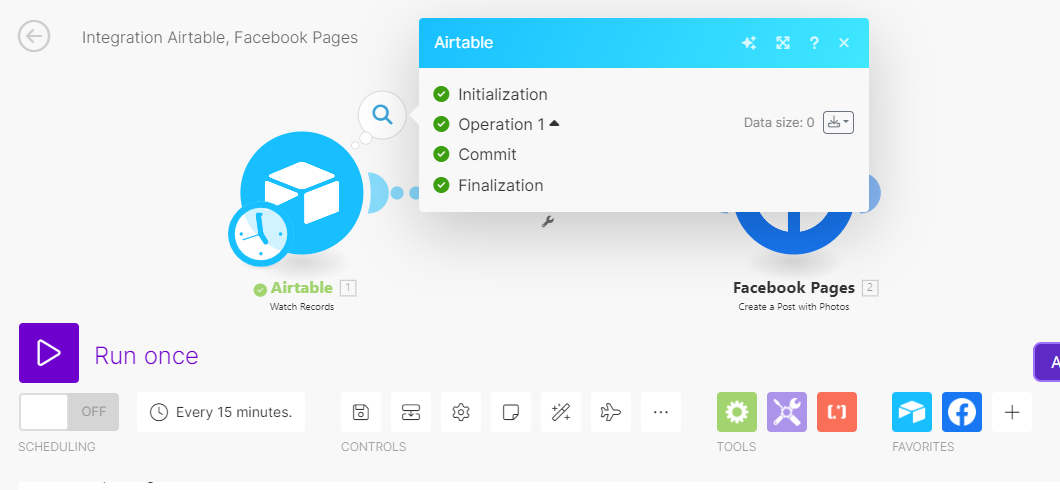Click Create a Post with Photos caption
The width and height of the screenshot is (1060, 490).
tap(794, 307)
